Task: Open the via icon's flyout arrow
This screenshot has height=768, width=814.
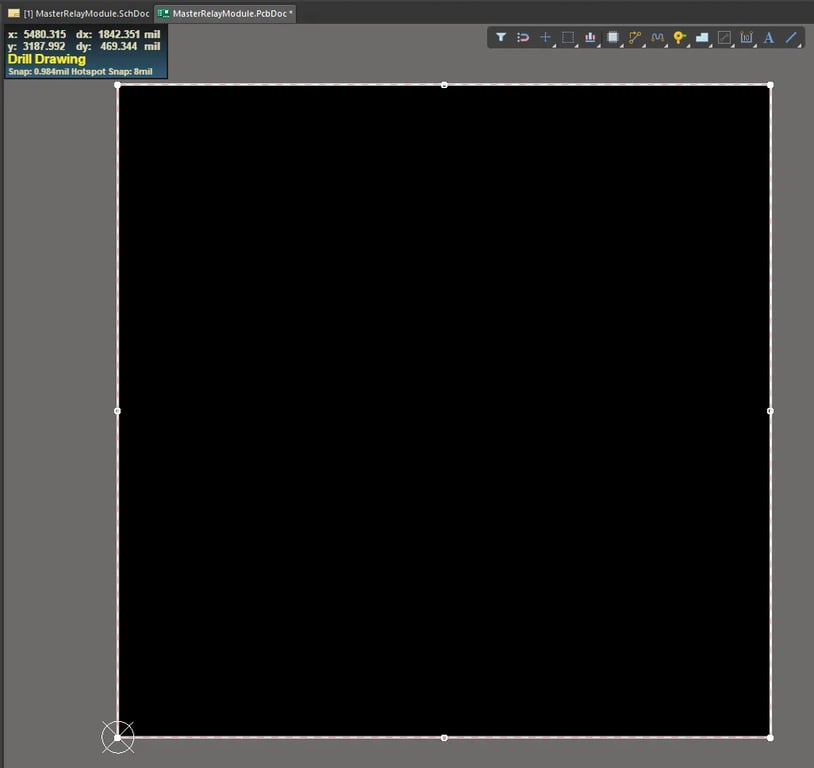Action: click(686, 44)
